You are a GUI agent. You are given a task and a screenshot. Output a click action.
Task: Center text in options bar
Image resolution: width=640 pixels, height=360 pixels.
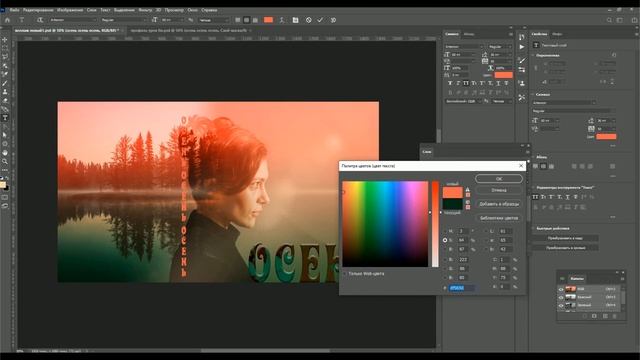pyautogui.click(x=247, y=20)
